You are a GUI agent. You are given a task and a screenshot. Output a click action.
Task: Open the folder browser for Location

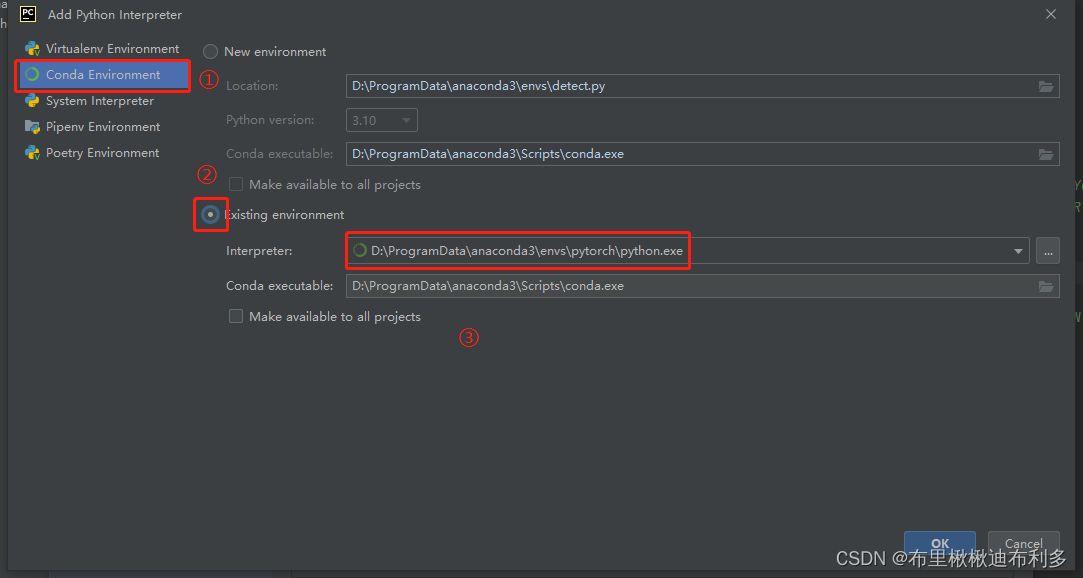coord(1046,86)
